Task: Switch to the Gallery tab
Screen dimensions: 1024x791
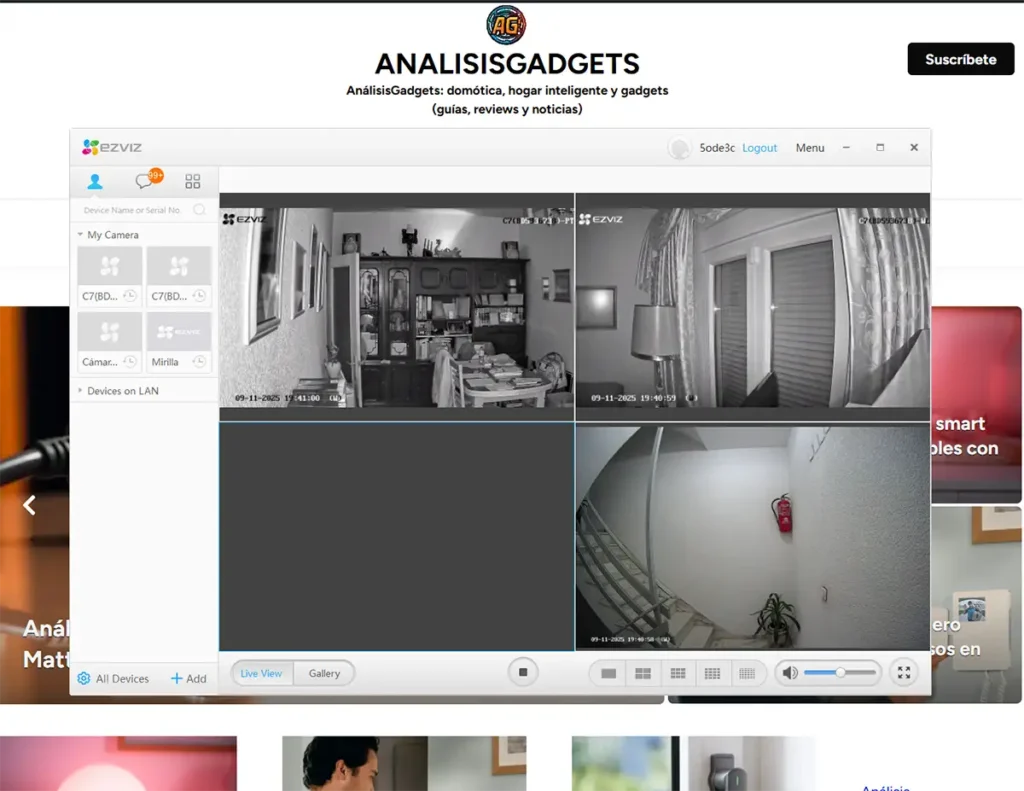Action: pyautogui.click(x=324, y=674)
